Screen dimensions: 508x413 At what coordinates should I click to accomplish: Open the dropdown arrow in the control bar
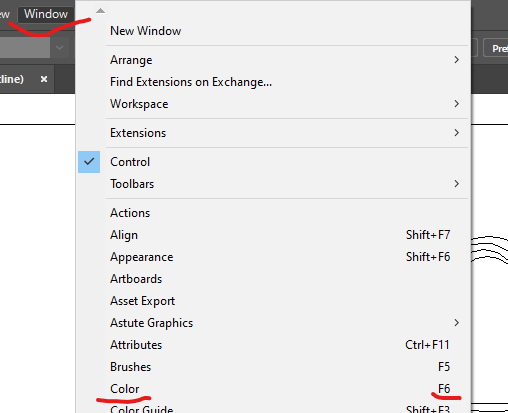pos(60,48)
